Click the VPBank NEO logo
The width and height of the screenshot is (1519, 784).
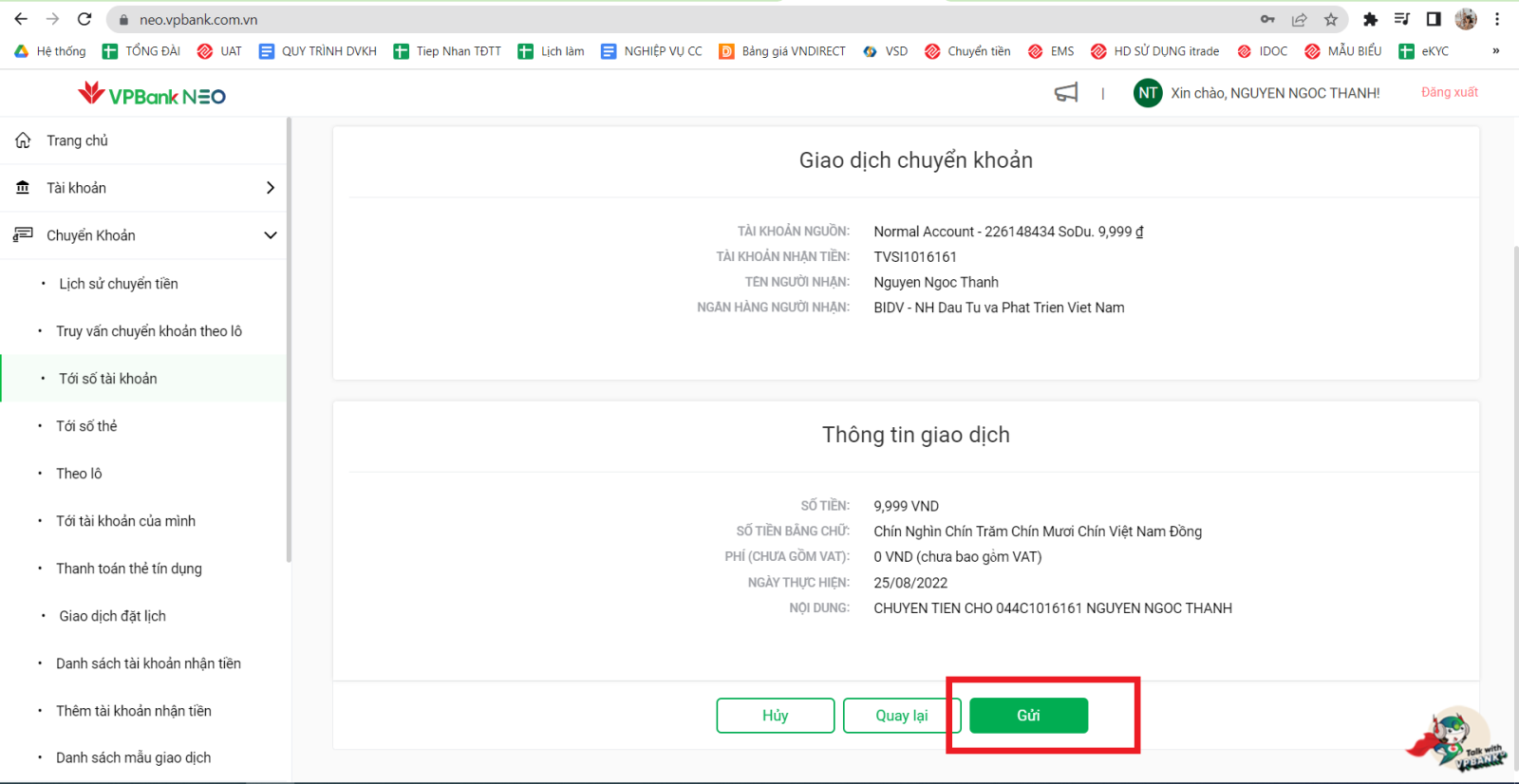point(152,95)
